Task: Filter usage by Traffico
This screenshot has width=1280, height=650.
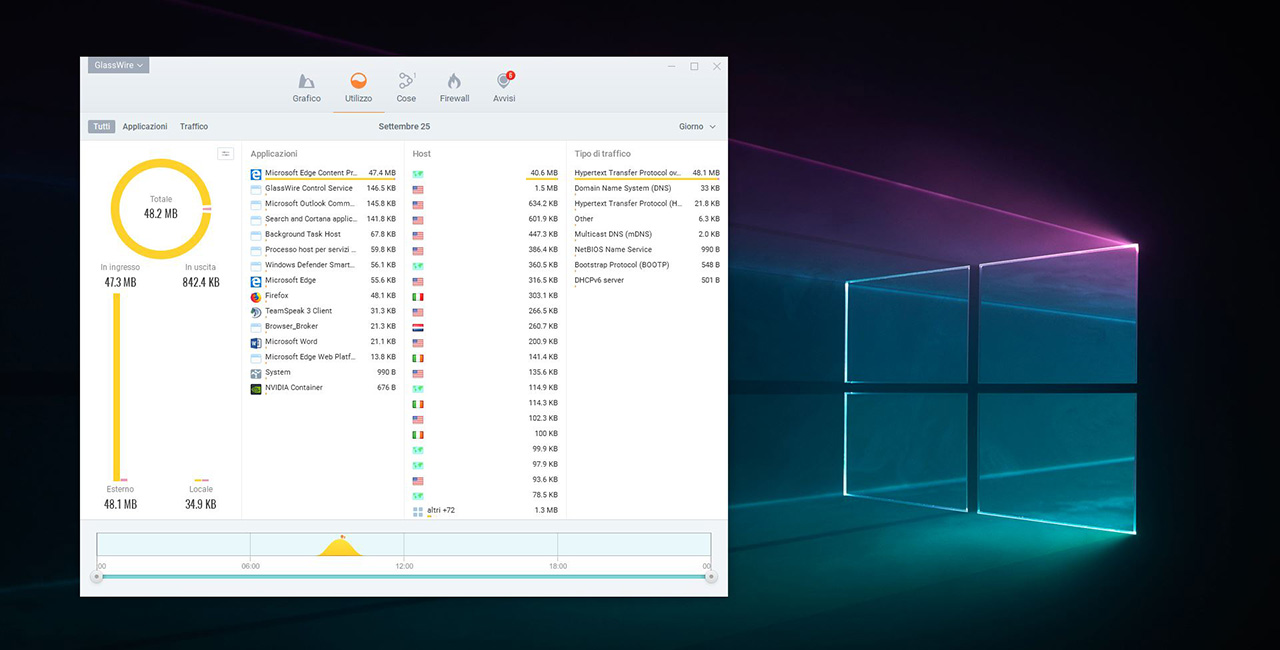Action: [194, 127]
